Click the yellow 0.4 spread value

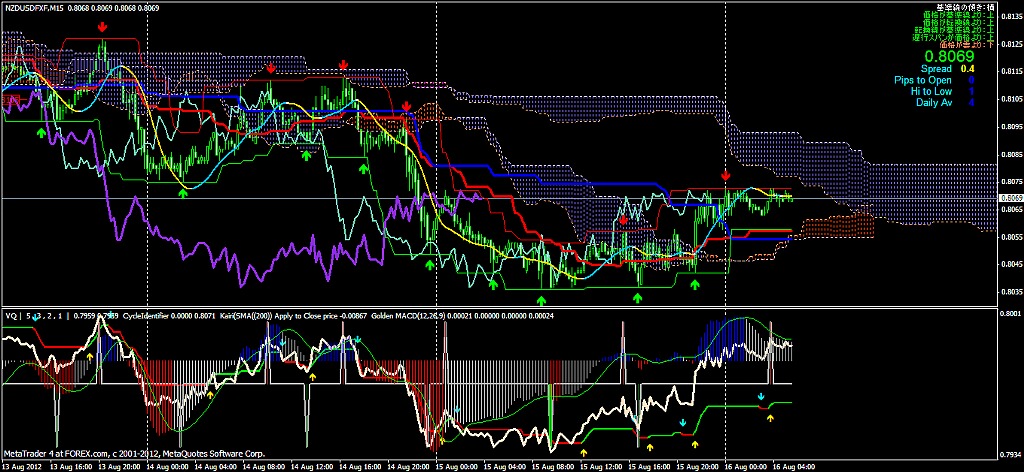click(x=969, y=69)
